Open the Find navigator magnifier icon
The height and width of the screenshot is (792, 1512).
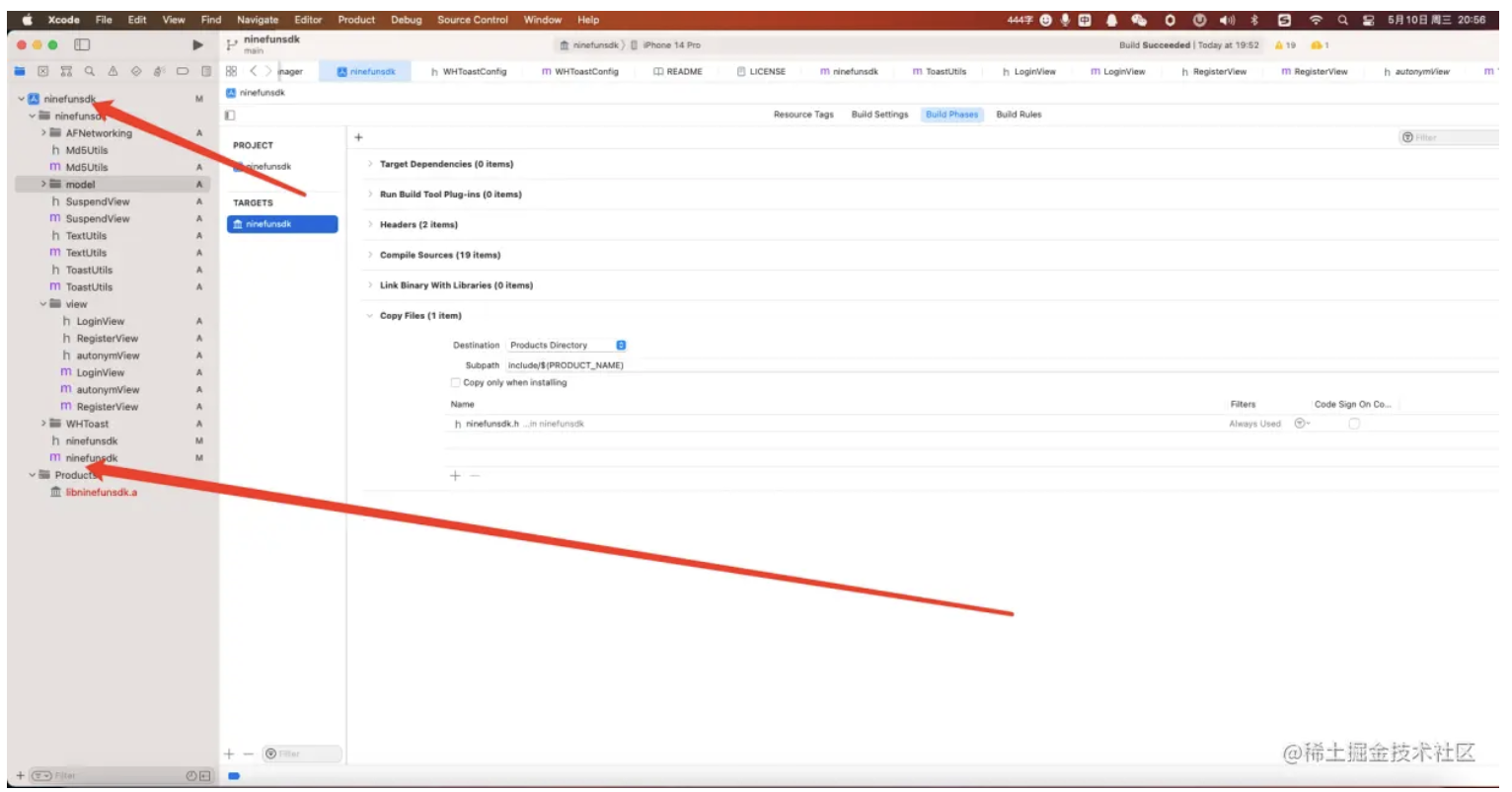coord(90,71)
